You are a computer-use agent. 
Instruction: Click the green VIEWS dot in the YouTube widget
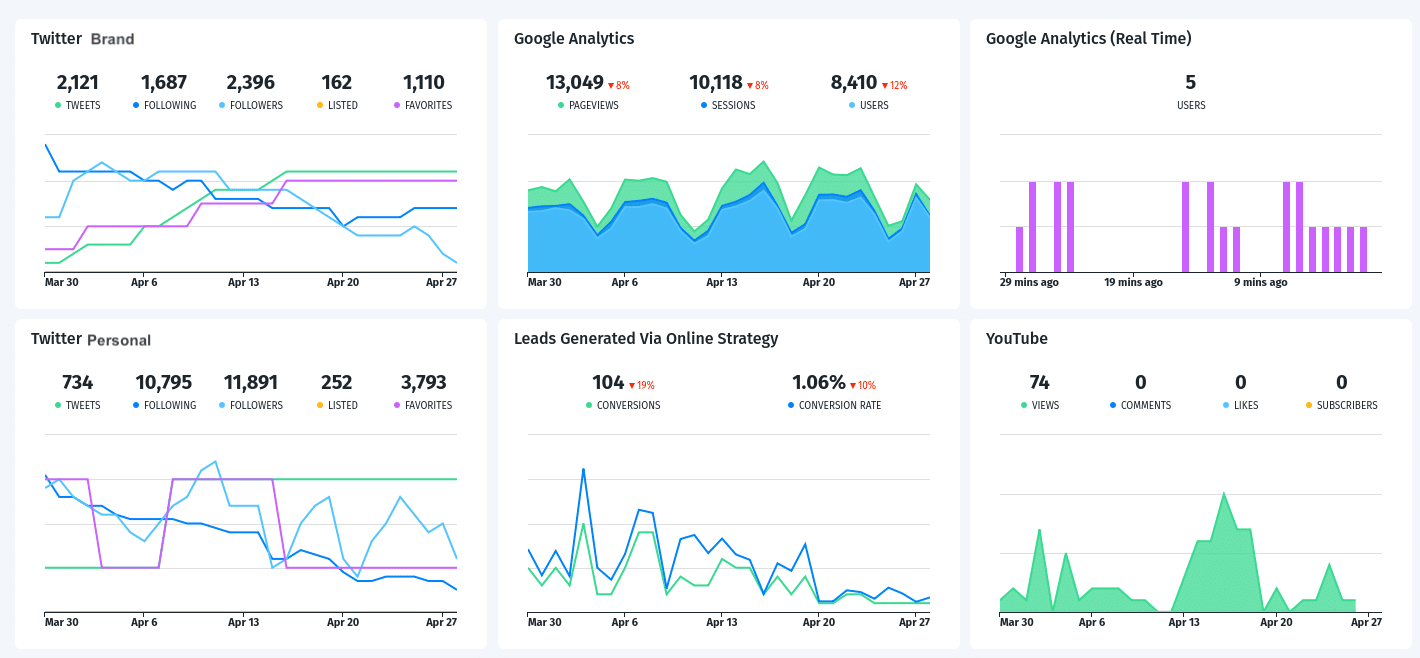(x=1022, y=404)
